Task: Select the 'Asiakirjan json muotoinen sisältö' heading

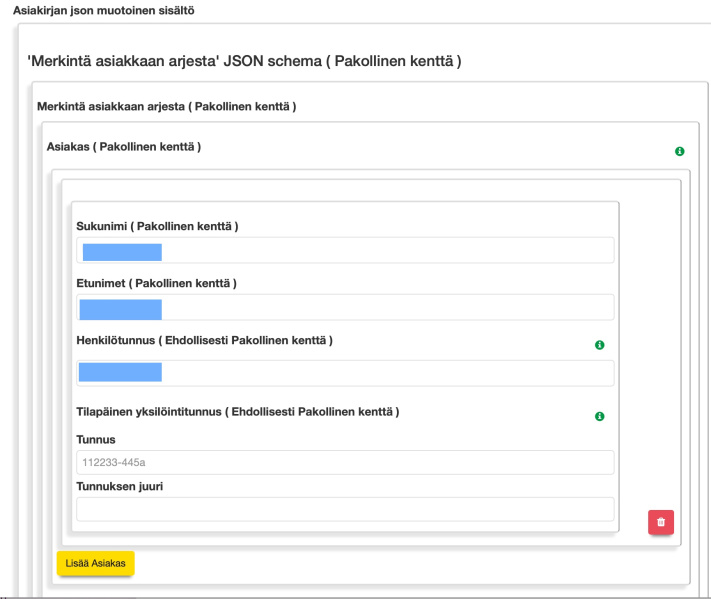Action: coord(104,10)
